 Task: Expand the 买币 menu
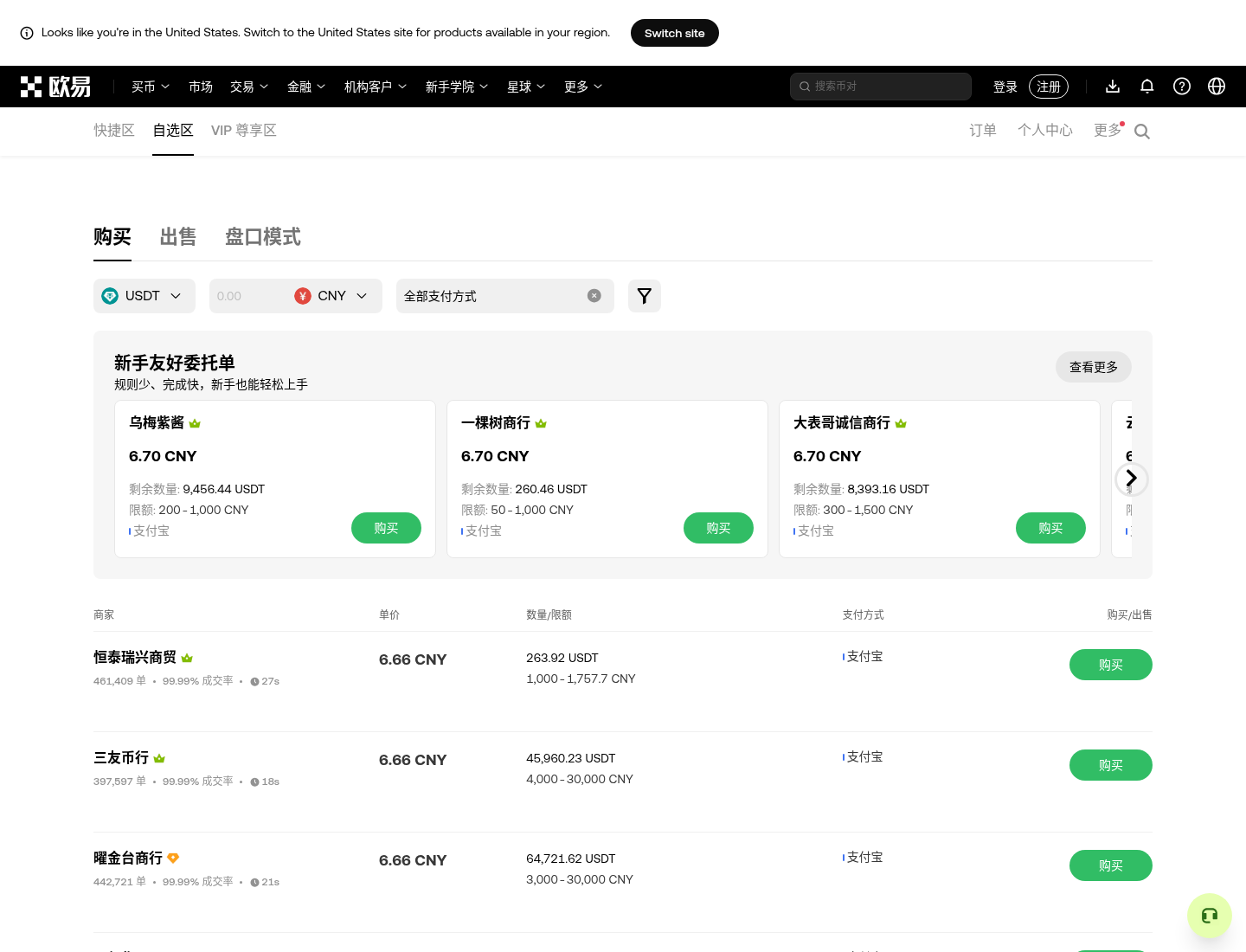click(x=151, y=87)
